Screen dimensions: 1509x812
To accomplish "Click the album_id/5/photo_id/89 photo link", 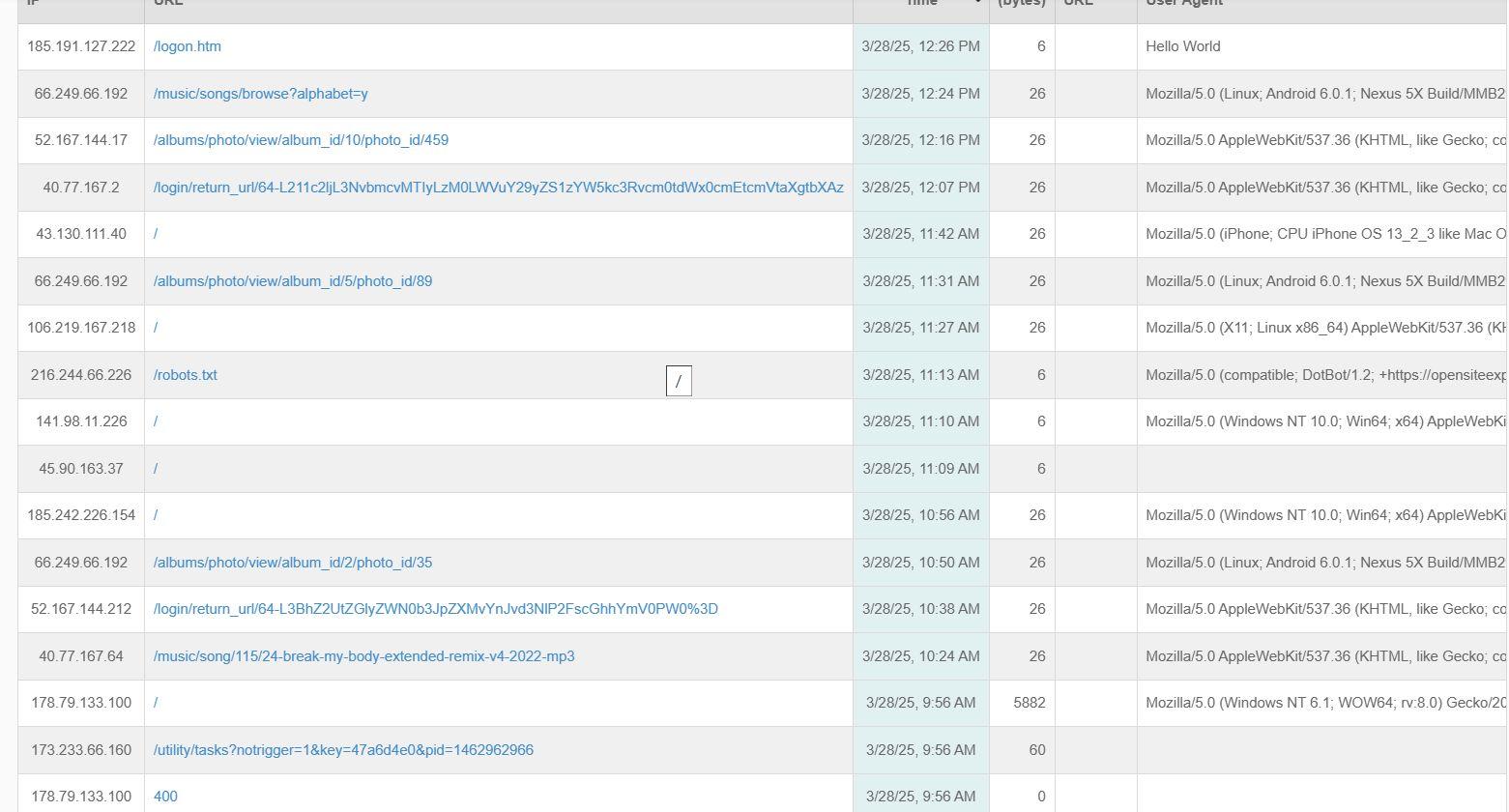I will click(292, 281).
